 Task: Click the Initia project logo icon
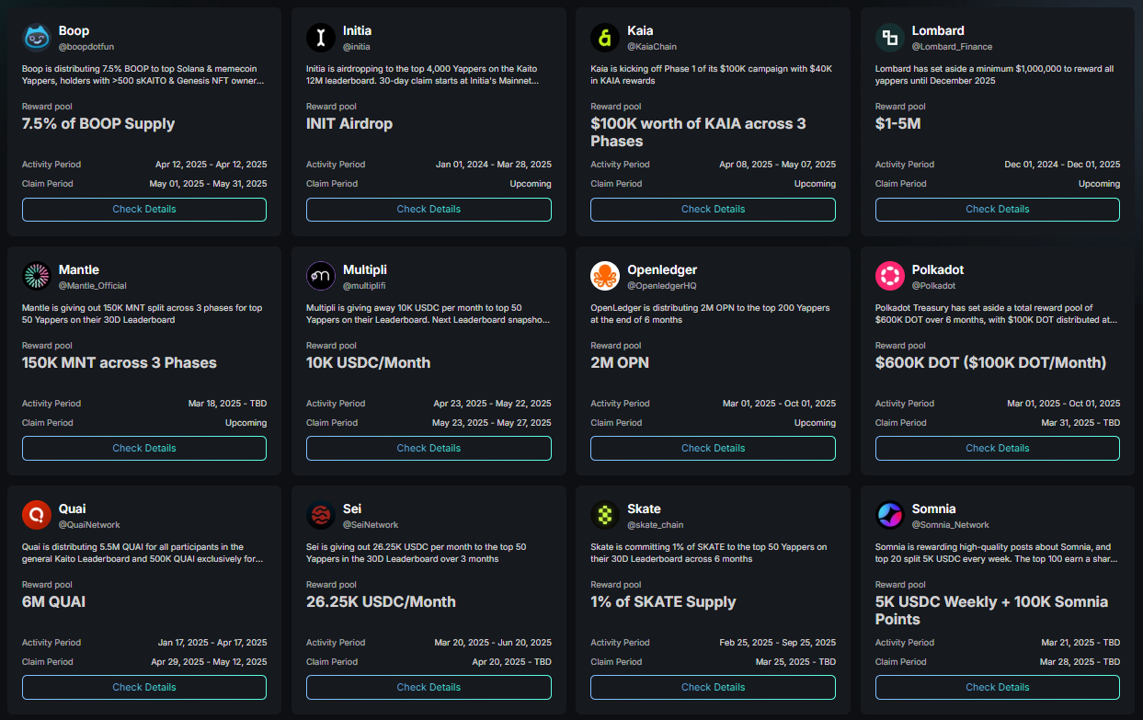[321, 37]
